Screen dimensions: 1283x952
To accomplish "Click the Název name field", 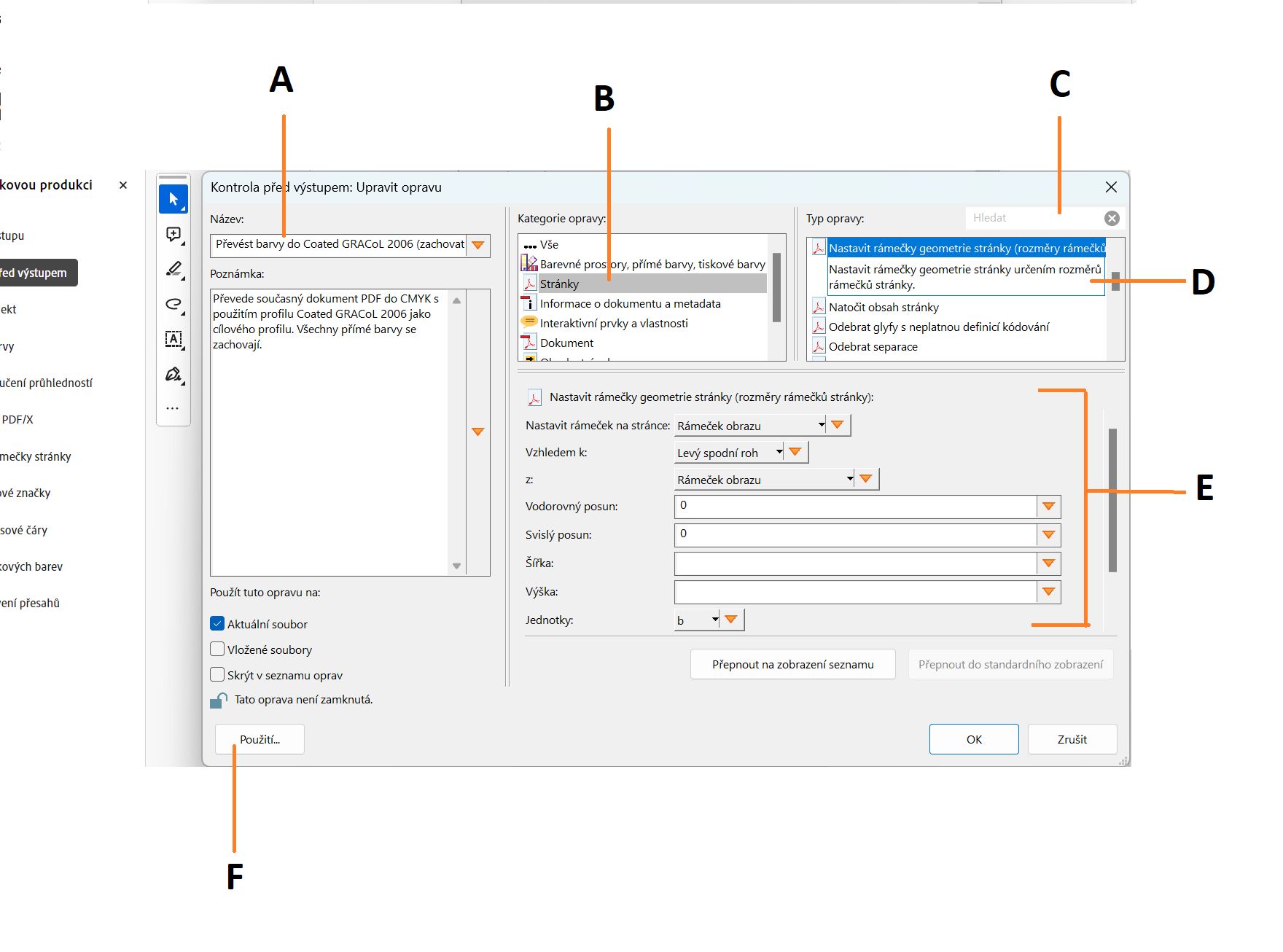I will pos(339,245).
